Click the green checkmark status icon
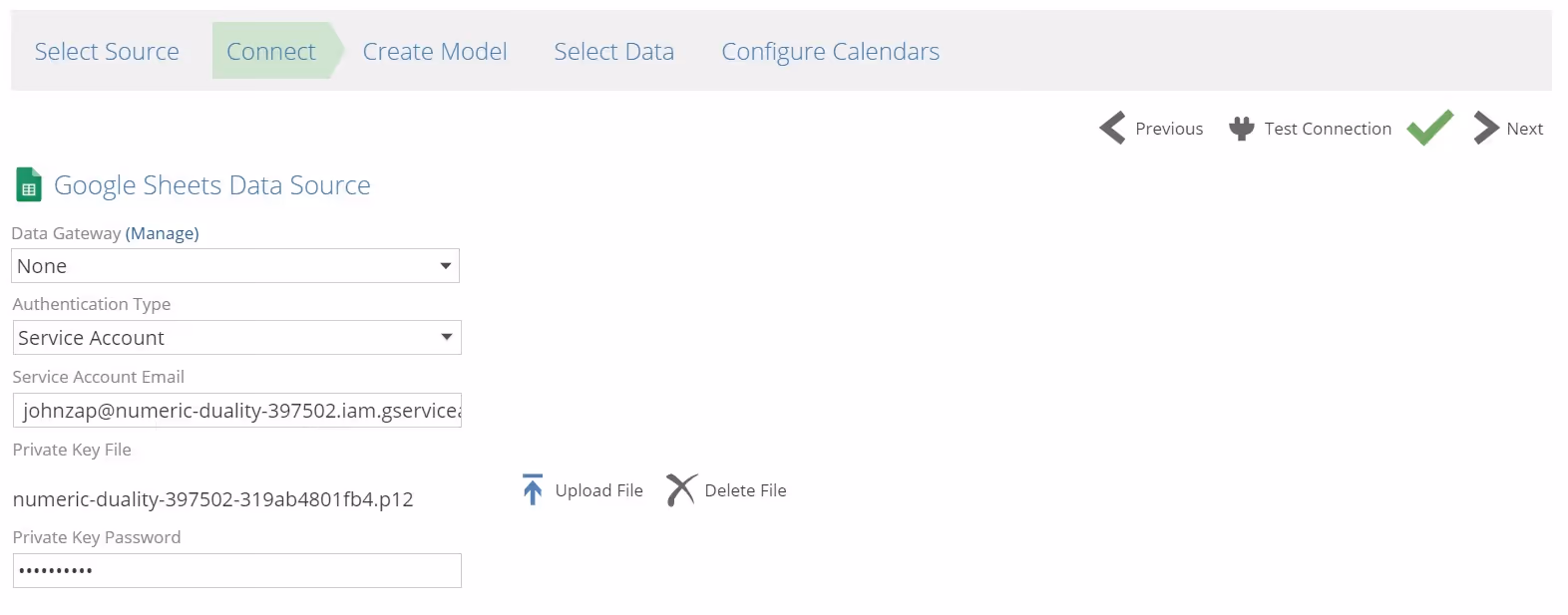The width and height of the screenshot is (1568, 615). click(x=1429, y=128)
